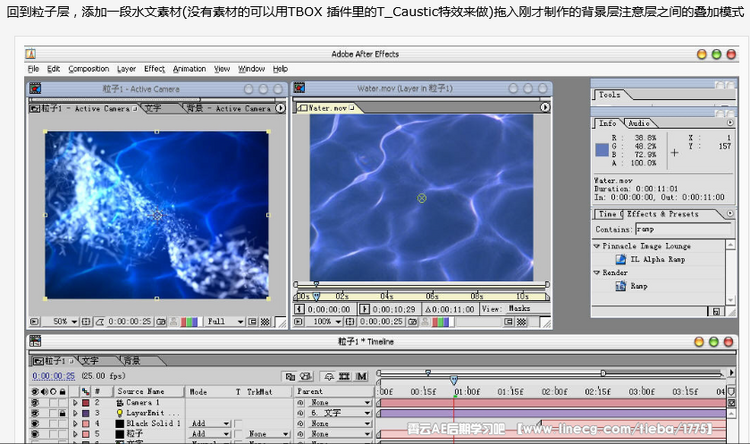Open blend Mode dropdown for Black Solid 1
Viewport: 750px width, 444px height.
210,423
